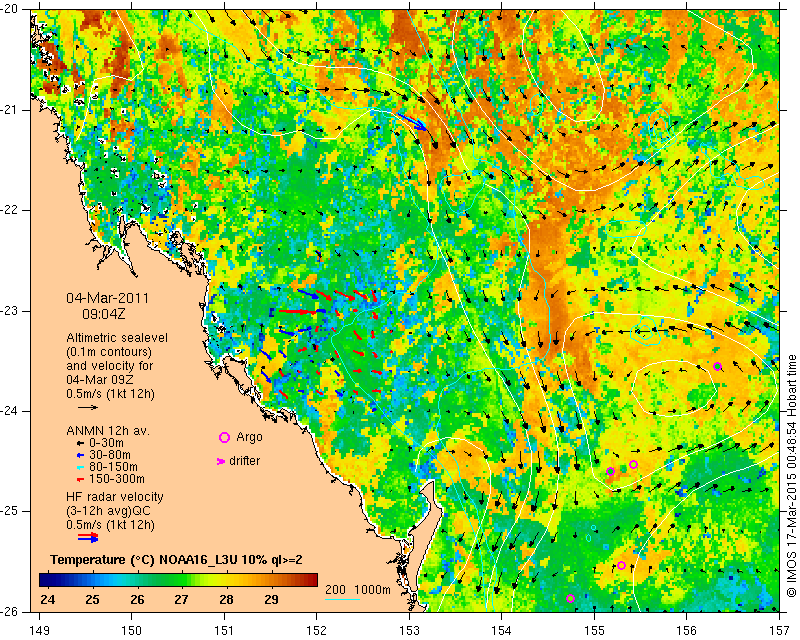
Task: Click the magenta Argo circle legend symbol
Action: [x=224, y=437]
